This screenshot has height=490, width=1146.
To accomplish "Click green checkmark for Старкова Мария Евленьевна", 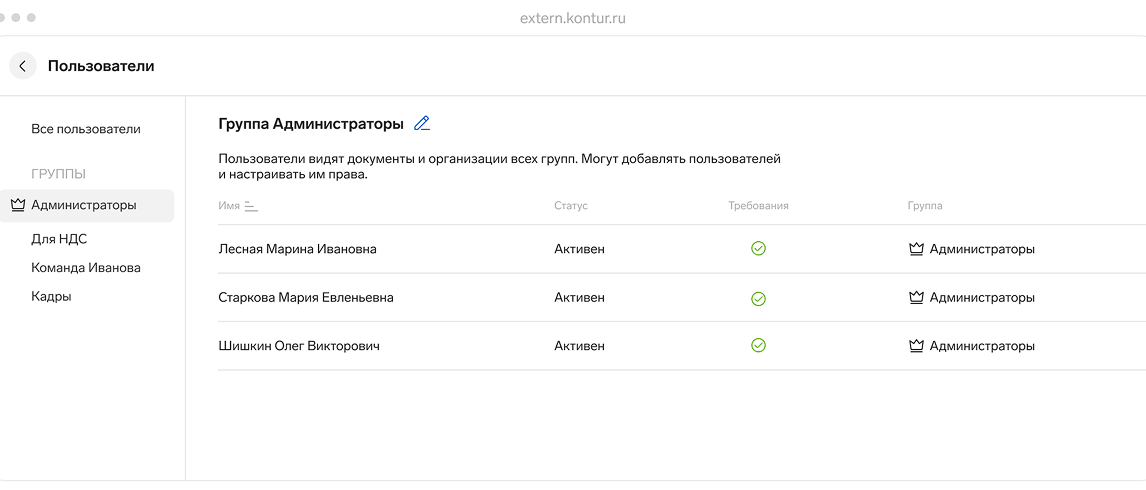I will pos(759,298).
